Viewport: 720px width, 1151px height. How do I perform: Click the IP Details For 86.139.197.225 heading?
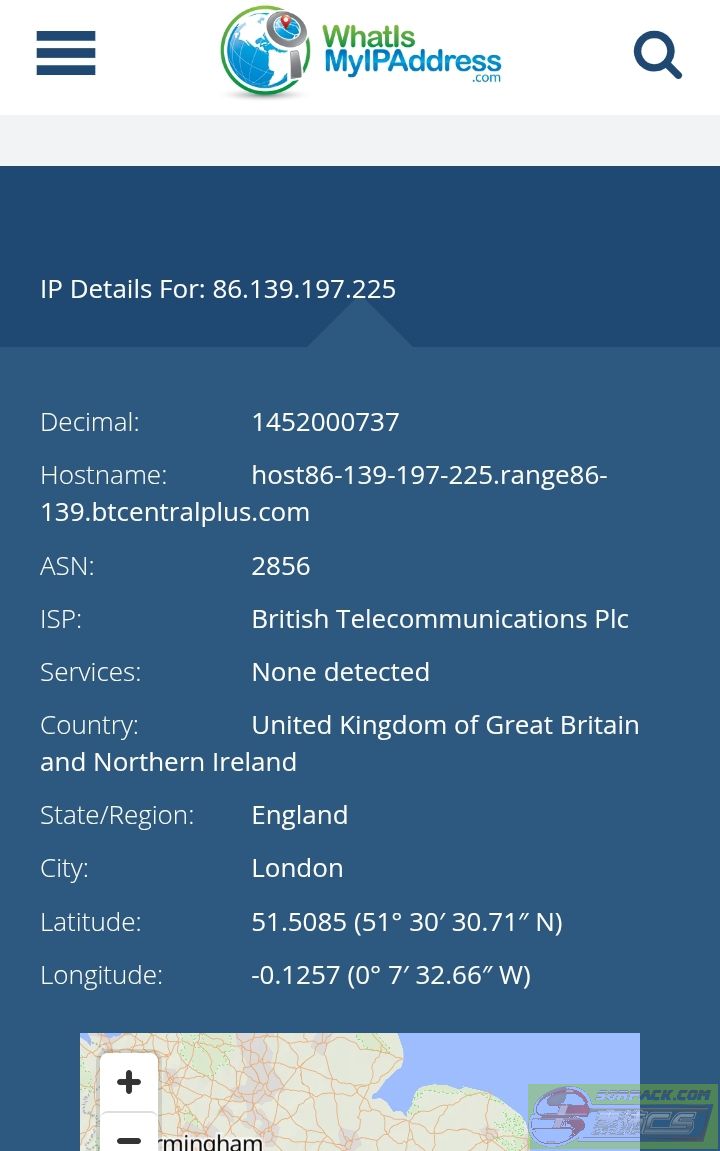(218, 289)
